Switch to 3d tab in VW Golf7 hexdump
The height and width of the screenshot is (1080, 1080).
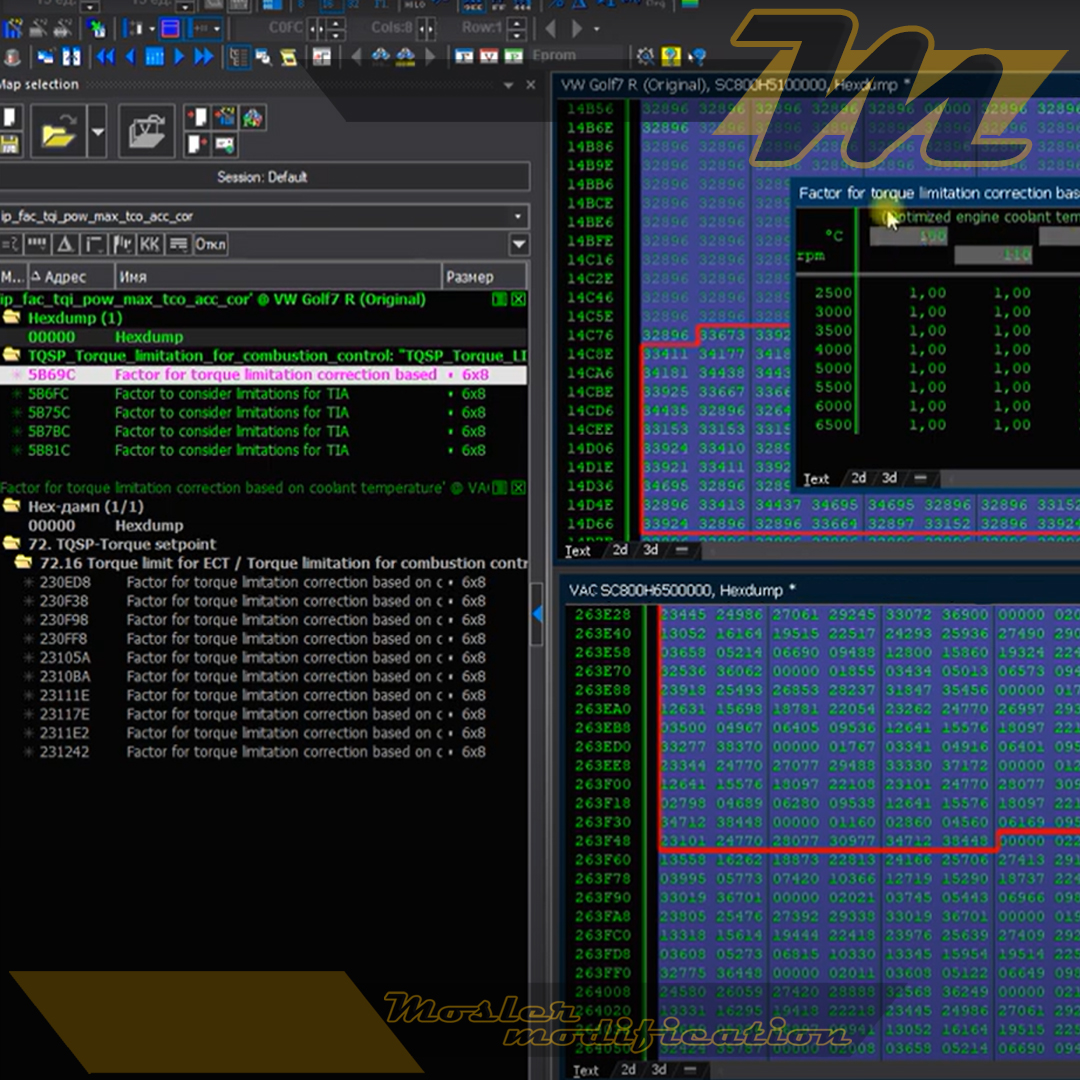pos(650,550)
